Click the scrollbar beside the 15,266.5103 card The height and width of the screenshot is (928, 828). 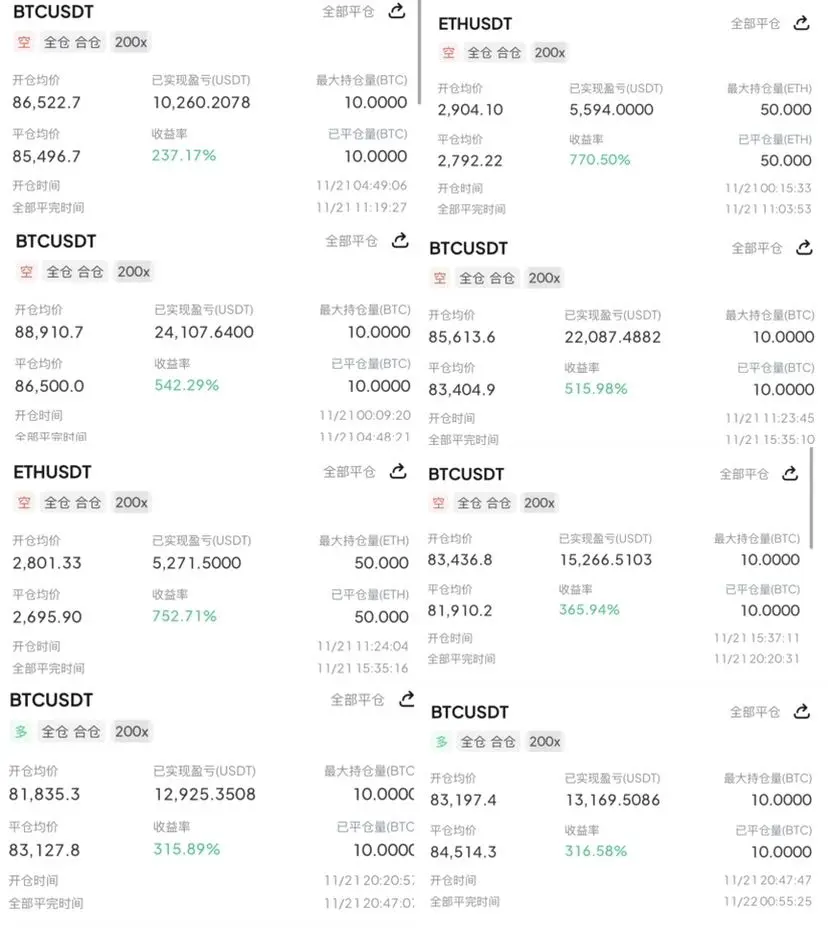click(811, 497)
